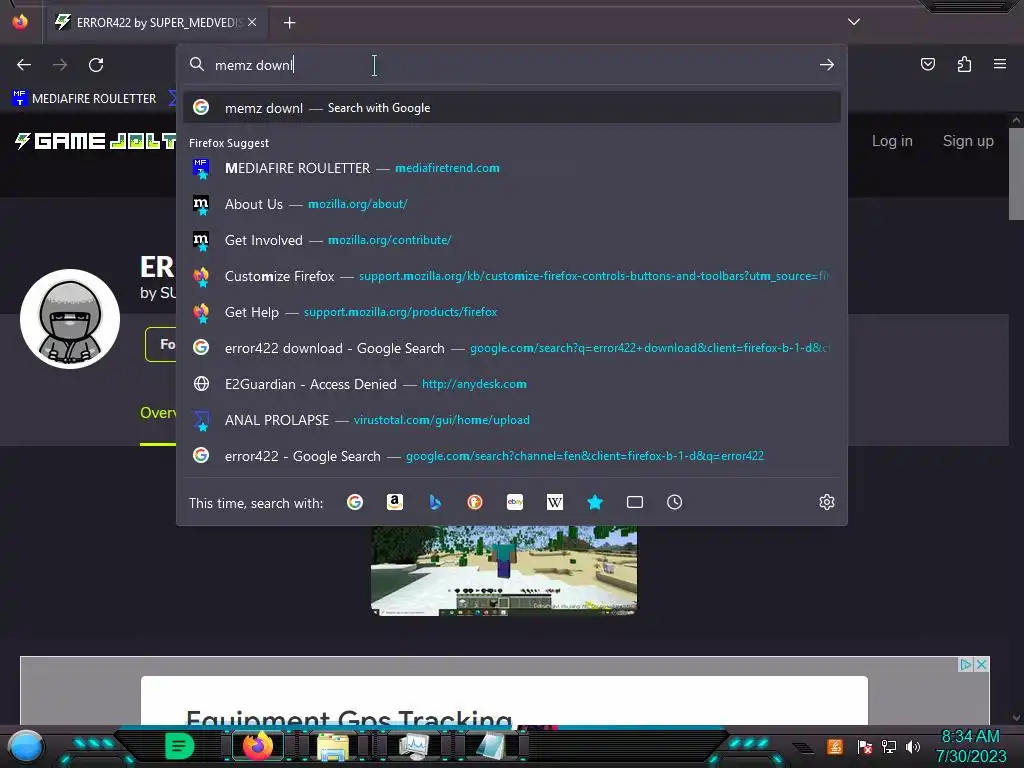Image resolution: width=1024 pixels, height=768 pixels.
Task: Open MEDIAFIRE ROULETTER bookmark in toolbar
Action: point(84,99)
